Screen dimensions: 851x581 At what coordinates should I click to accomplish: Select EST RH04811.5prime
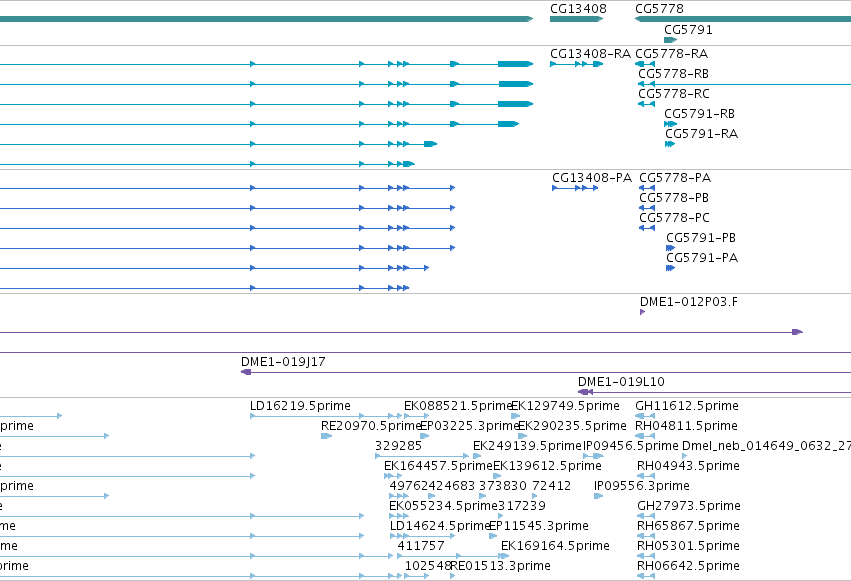[645, 436]
